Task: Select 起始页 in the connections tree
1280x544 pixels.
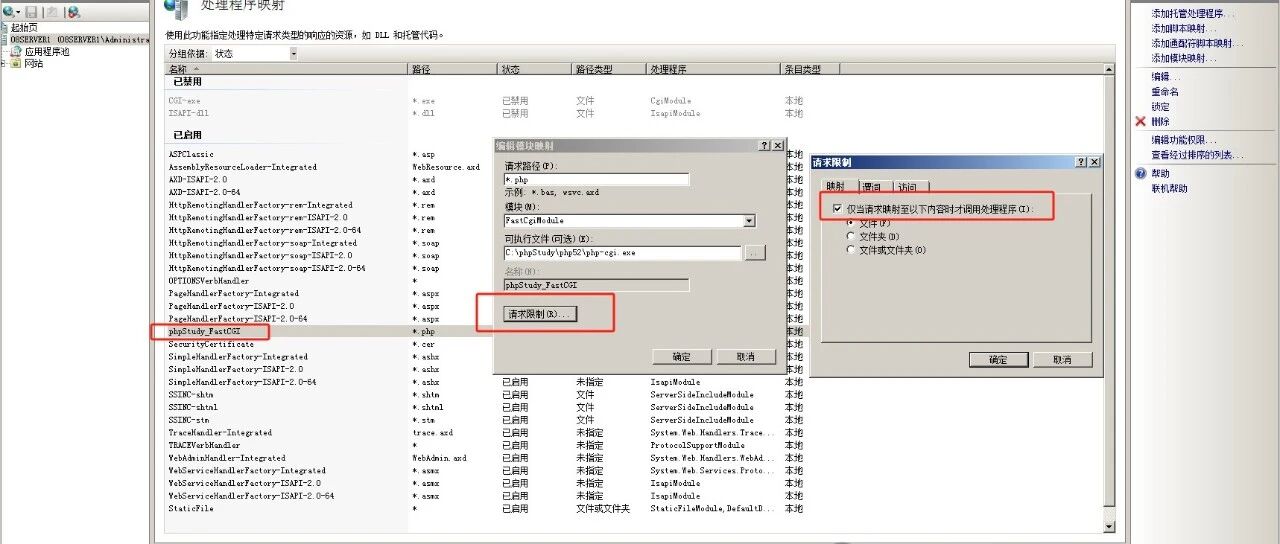Action: pyautogui.click(x=25, y=28)
